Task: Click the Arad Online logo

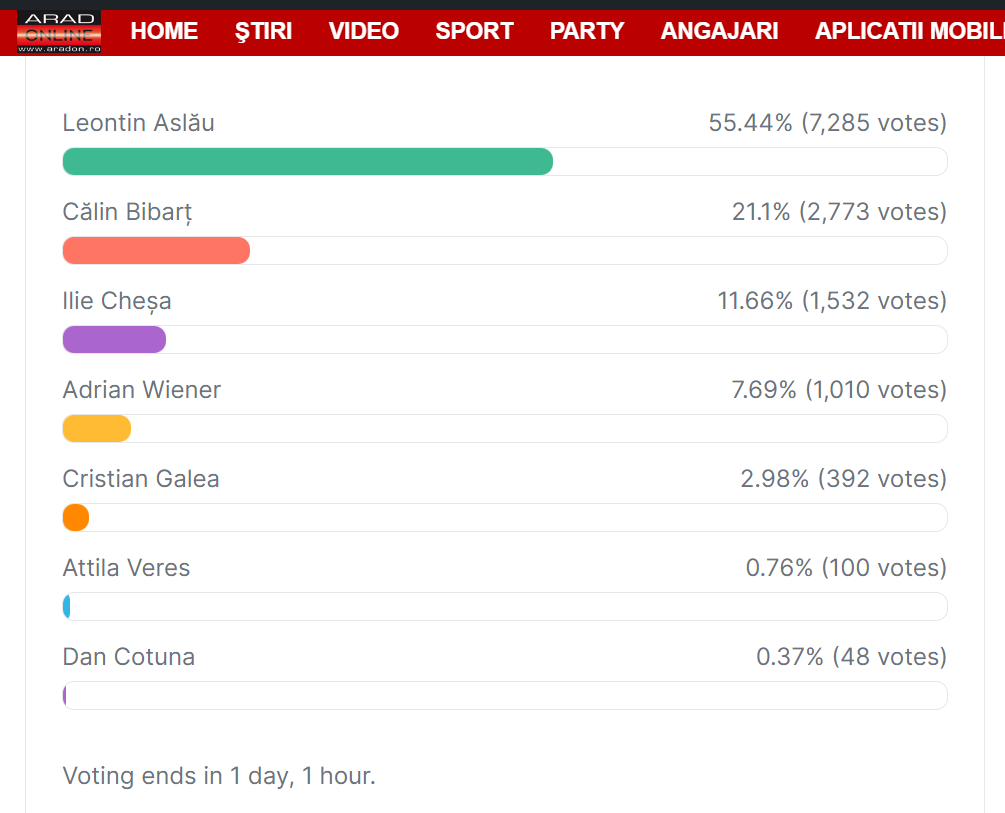Action: (x=59, y=32)
